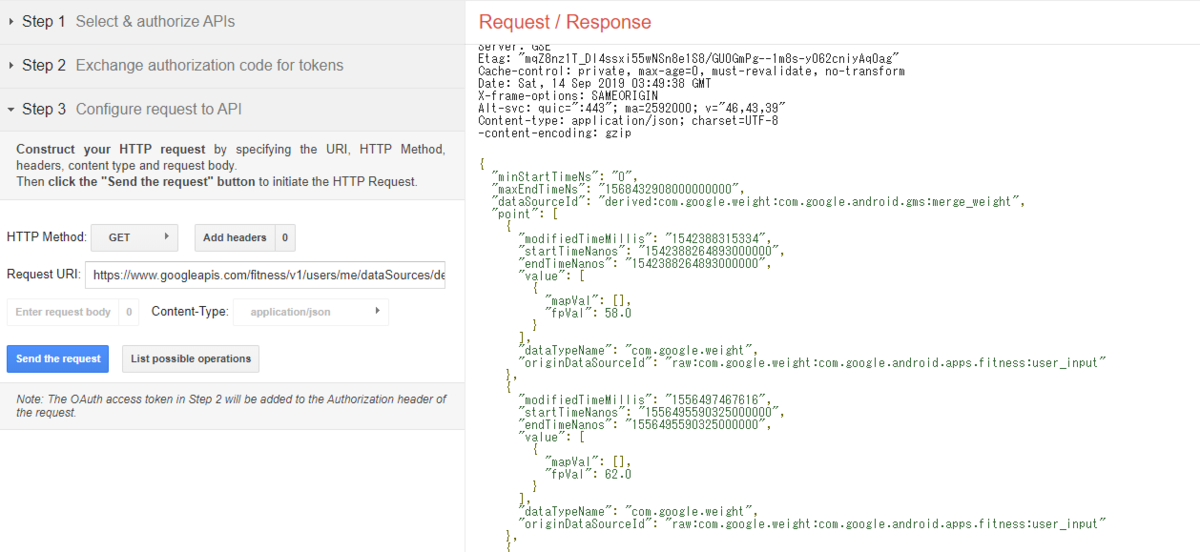The image size is (1200, 552).
Task: Click List possible operations button
Action: 190,359
